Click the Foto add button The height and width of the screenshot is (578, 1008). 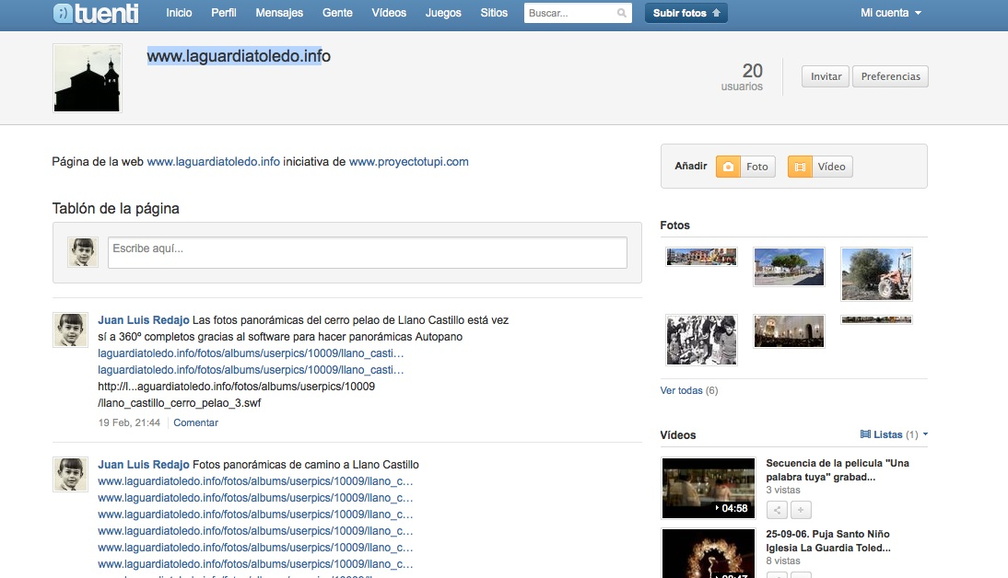coord(746,167)
